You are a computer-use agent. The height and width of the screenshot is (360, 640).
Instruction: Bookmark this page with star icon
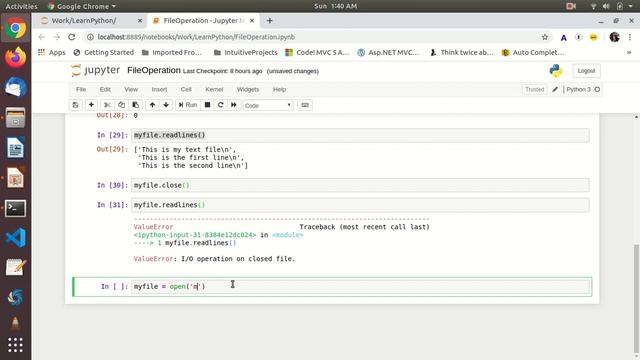click(x=544, y=37)
